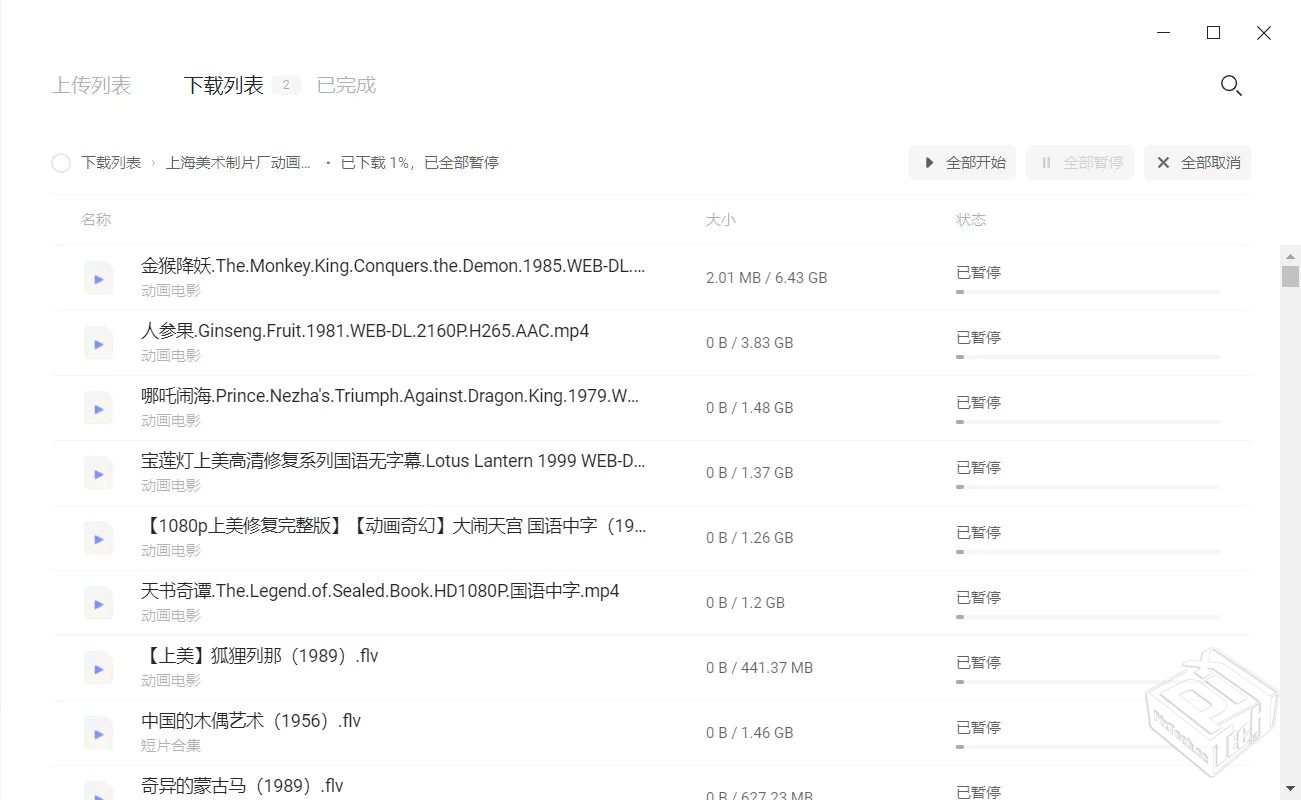Resume 奇异的蒙古马 download with play icon

click(x=98, y=792)
